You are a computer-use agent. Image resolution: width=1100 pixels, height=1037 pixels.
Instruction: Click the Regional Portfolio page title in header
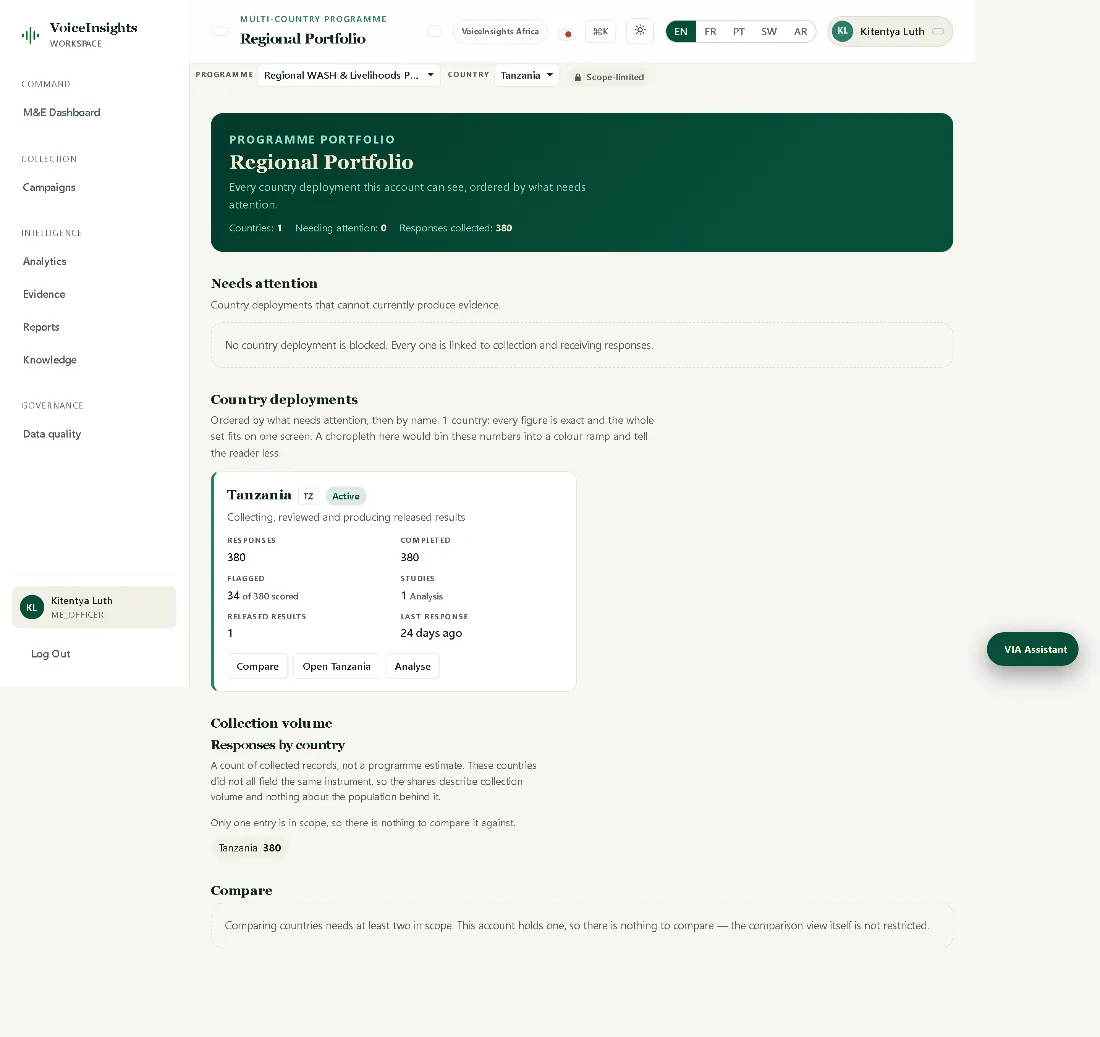(x=303, y=39)
